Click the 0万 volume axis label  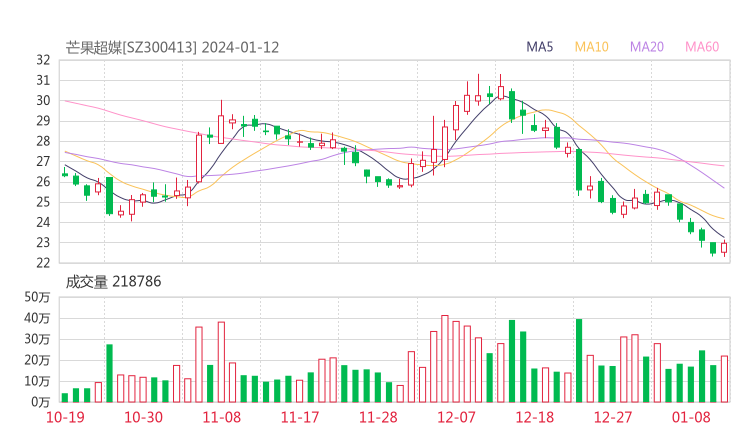[41, 402]
